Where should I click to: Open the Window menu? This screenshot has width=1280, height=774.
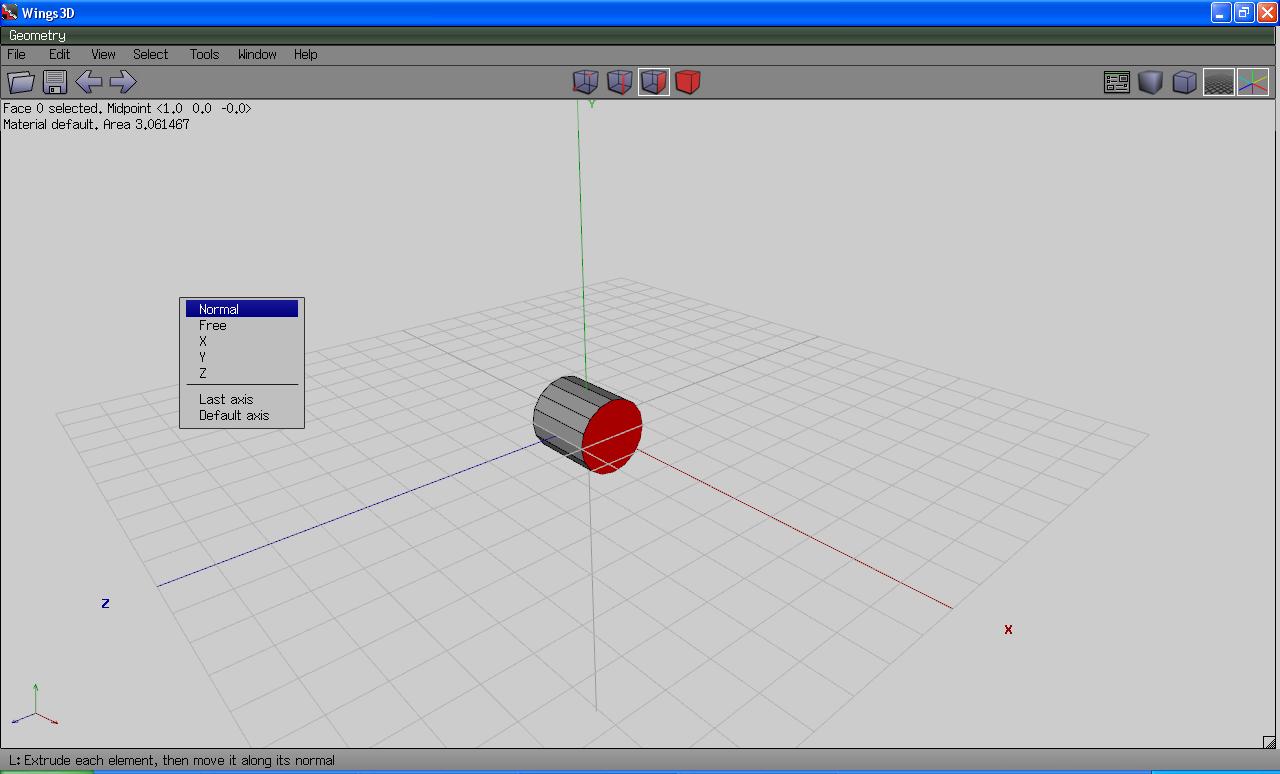(257, 55)
